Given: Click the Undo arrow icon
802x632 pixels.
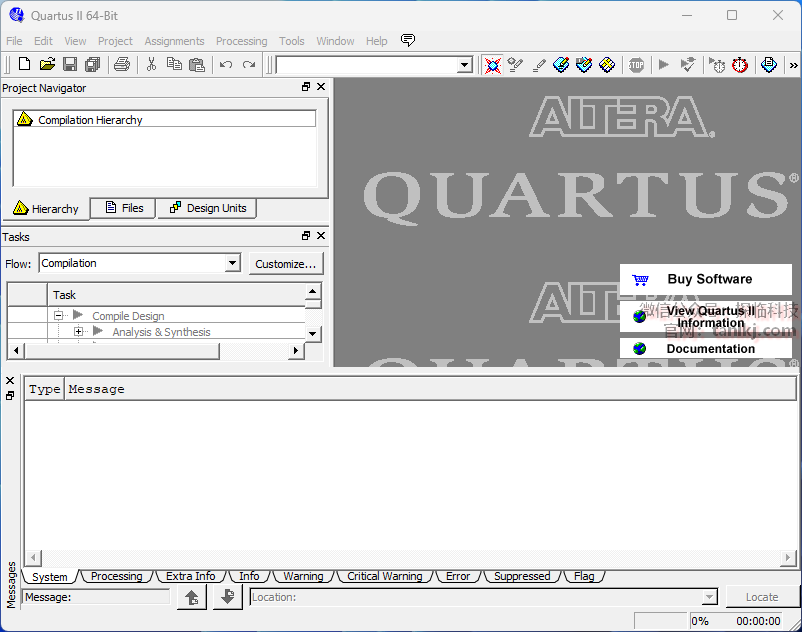Looking at the screenshot, I should [x=226, y=65].
